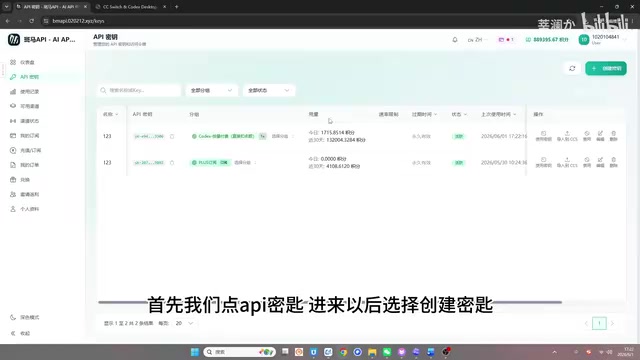This screenshot has height=360, width=640.
Task: Edit the second row's key
Action: coord(600,162)
